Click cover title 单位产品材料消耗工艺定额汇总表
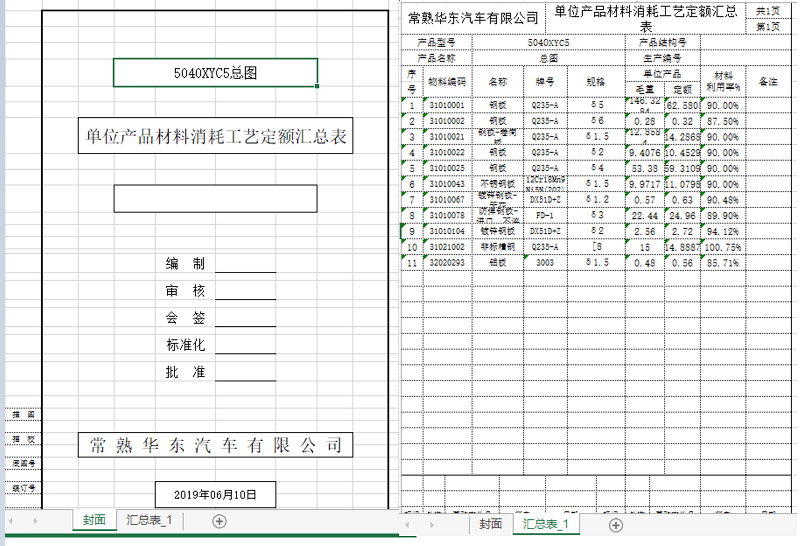The image size is (808, 546). coord(215,135)
